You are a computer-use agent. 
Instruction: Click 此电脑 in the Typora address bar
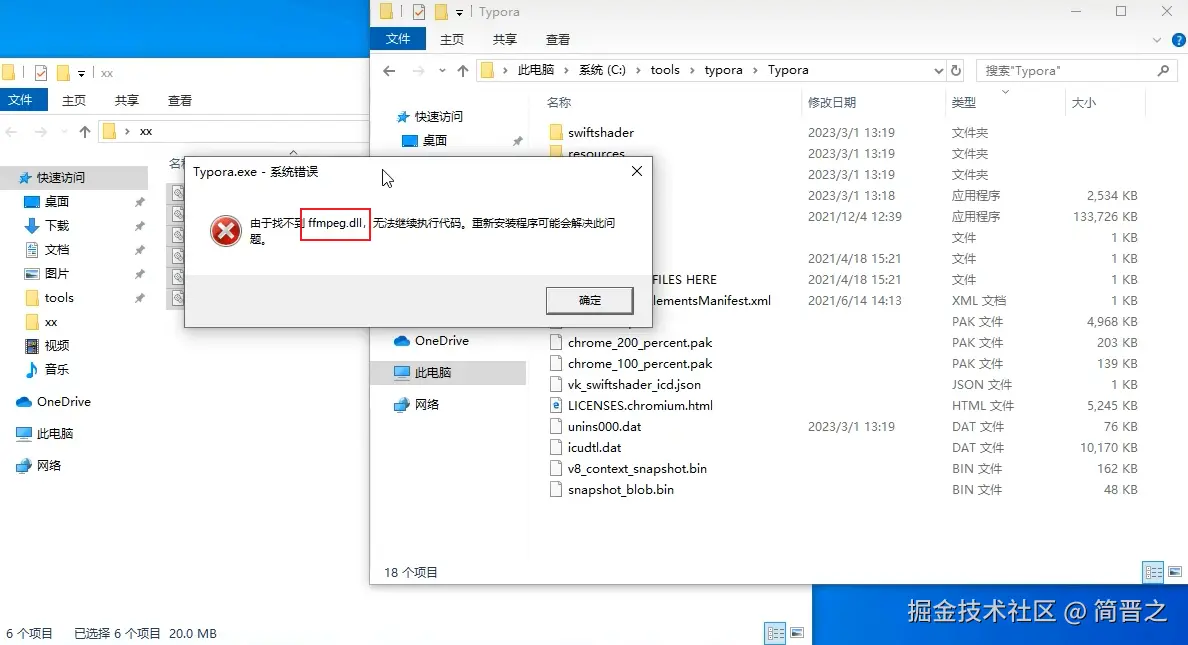(536, 70)
